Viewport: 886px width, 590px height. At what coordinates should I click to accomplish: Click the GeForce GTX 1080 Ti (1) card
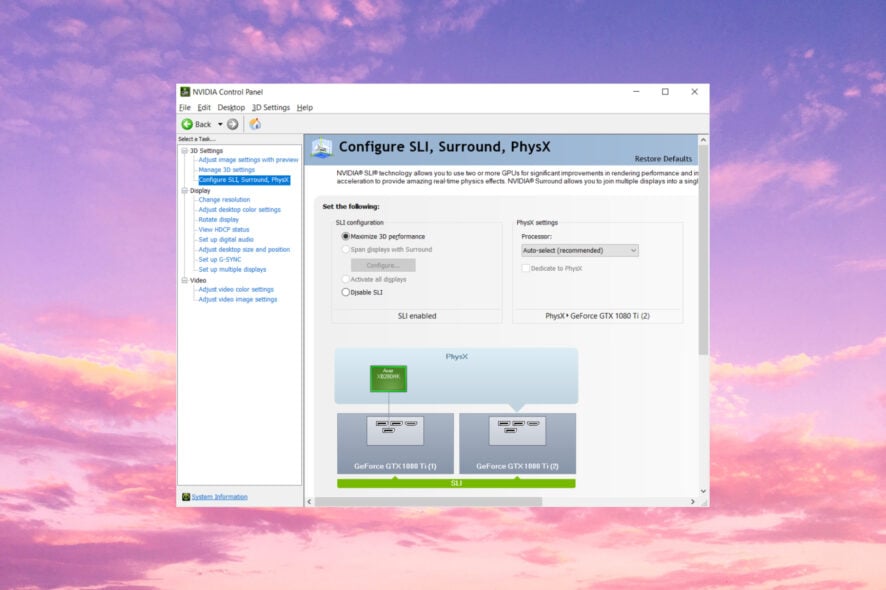click(395, 443)
